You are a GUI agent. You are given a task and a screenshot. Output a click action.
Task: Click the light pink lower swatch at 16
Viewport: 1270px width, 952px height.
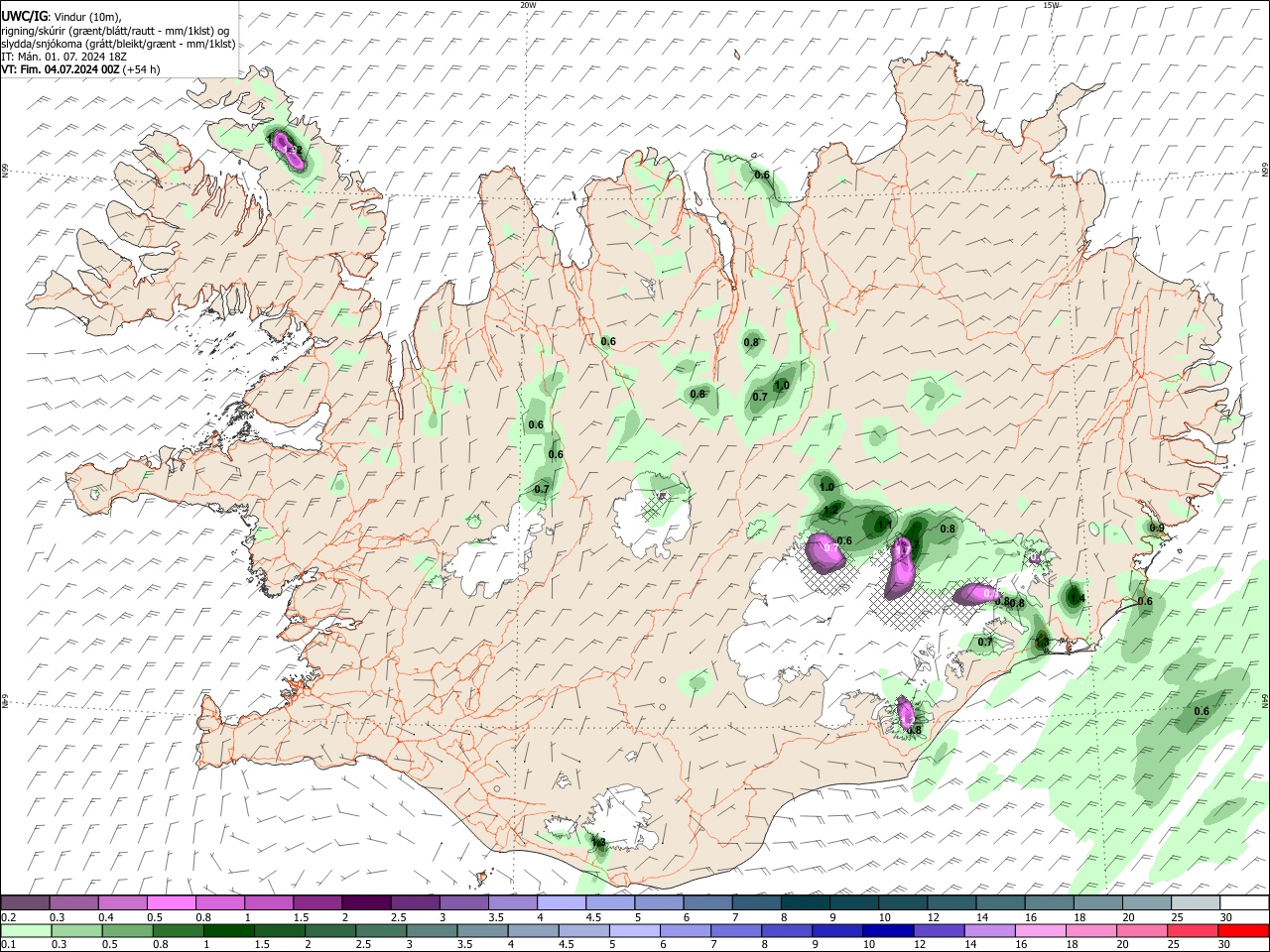point(1040,930)
